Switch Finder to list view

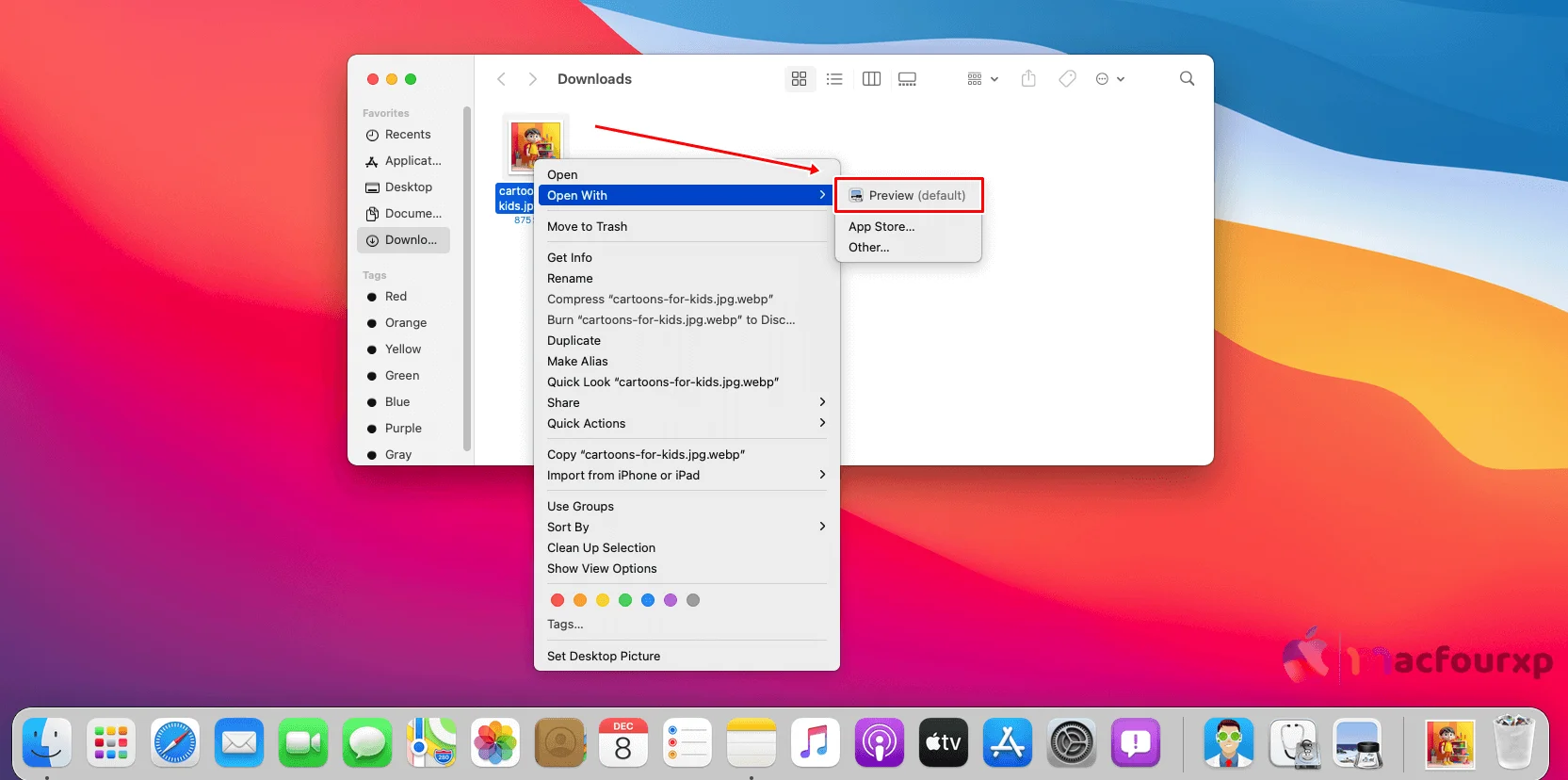pyautogui.click(x=834, y=79)
